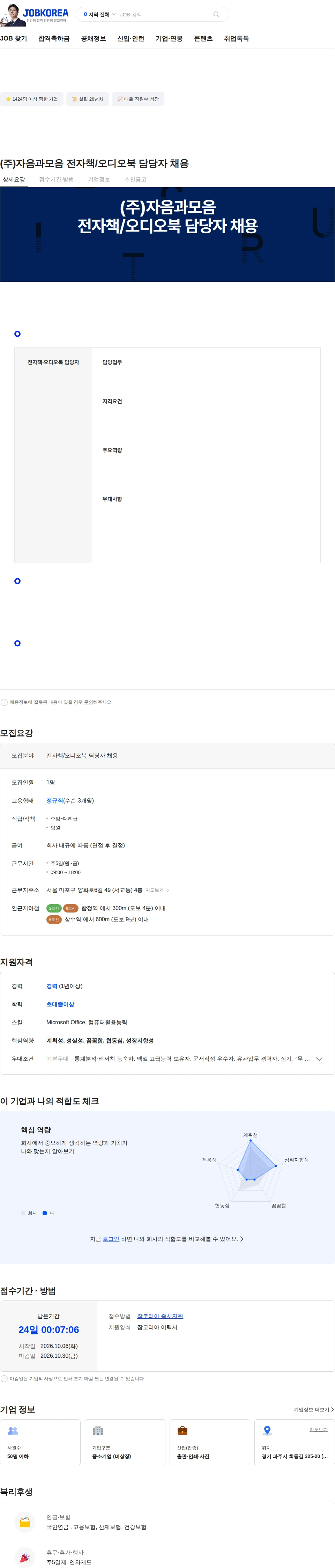Open the 공채정보 menu
335x1568 pixels.
pyautogui.click(x=93, y=38)
